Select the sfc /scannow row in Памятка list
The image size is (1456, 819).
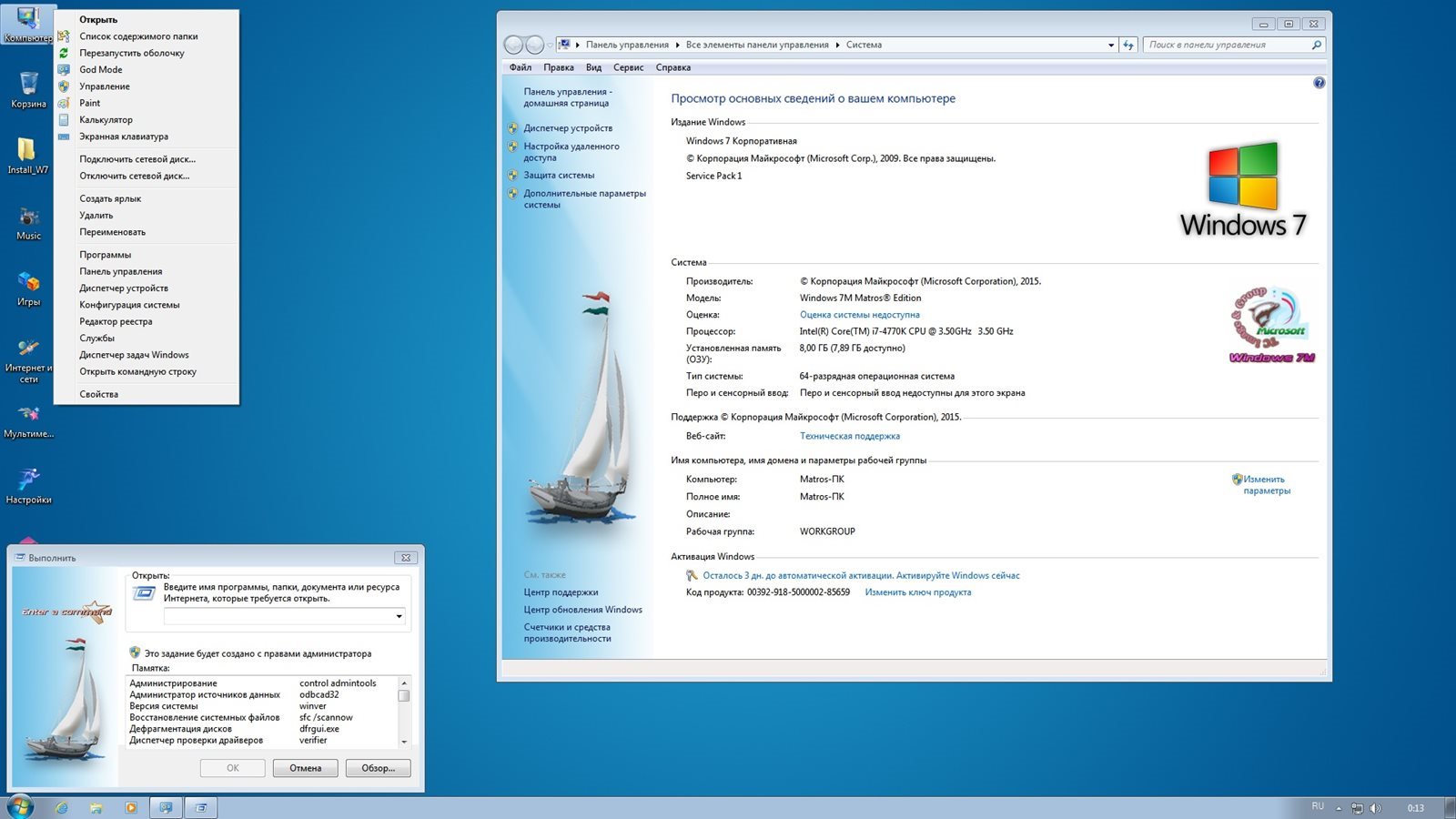(262, 717)
